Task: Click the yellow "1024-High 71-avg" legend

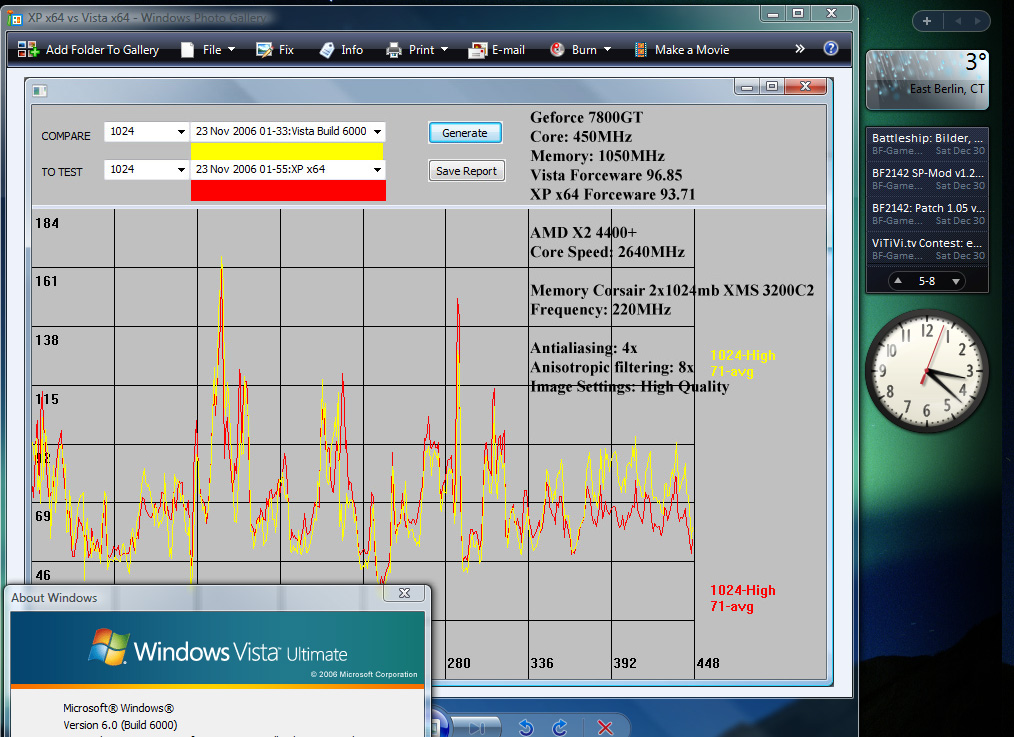Action: (742, 363)
